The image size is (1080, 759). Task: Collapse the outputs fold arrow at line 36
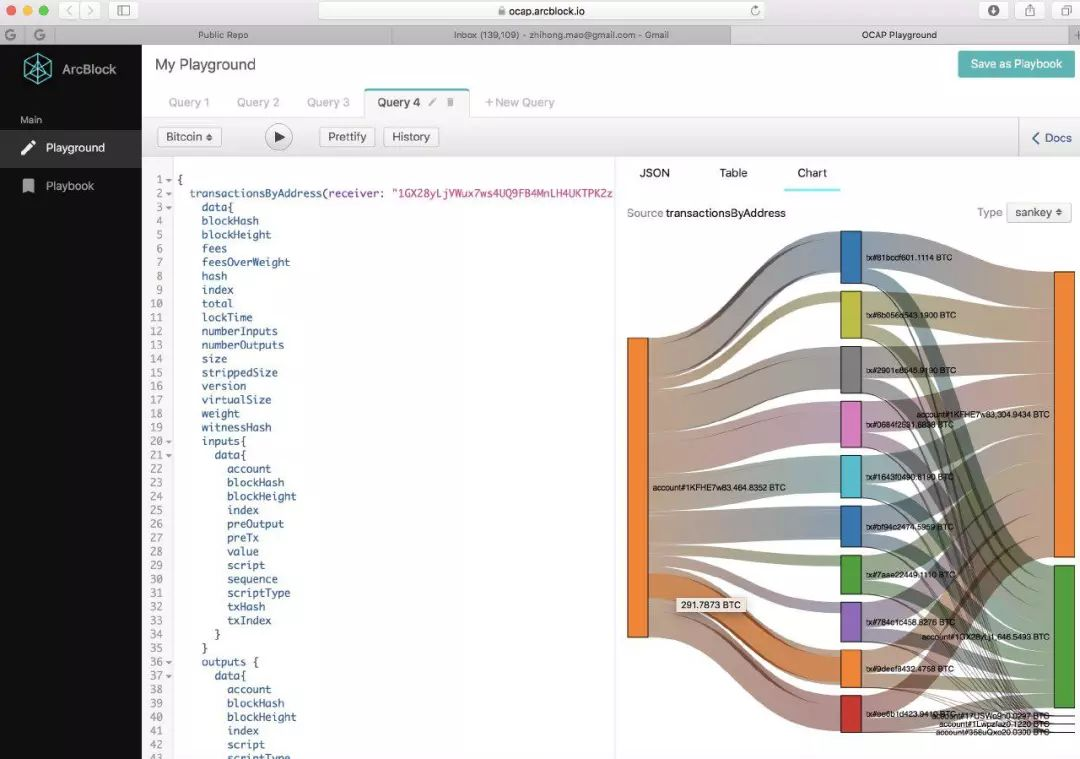click(x=169, y=662)
